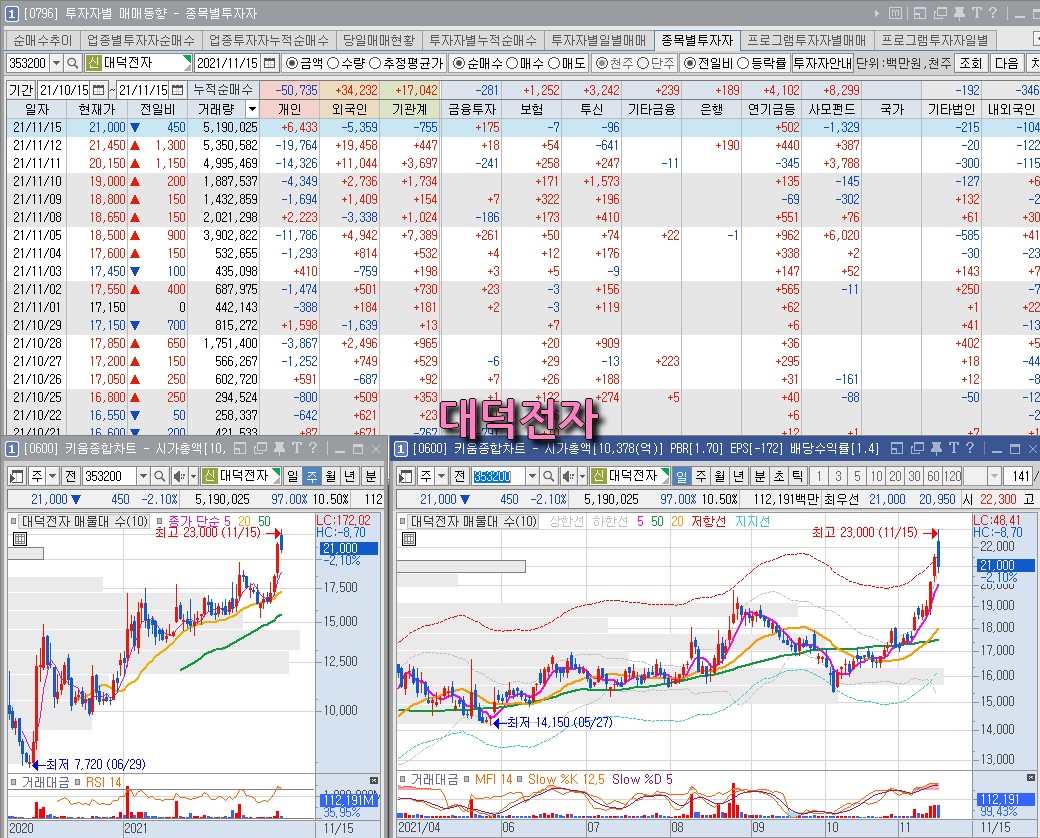The image size is (1040, 838).
Task: Click the copy window icon in left chart title bar
Action: (261, 449)
